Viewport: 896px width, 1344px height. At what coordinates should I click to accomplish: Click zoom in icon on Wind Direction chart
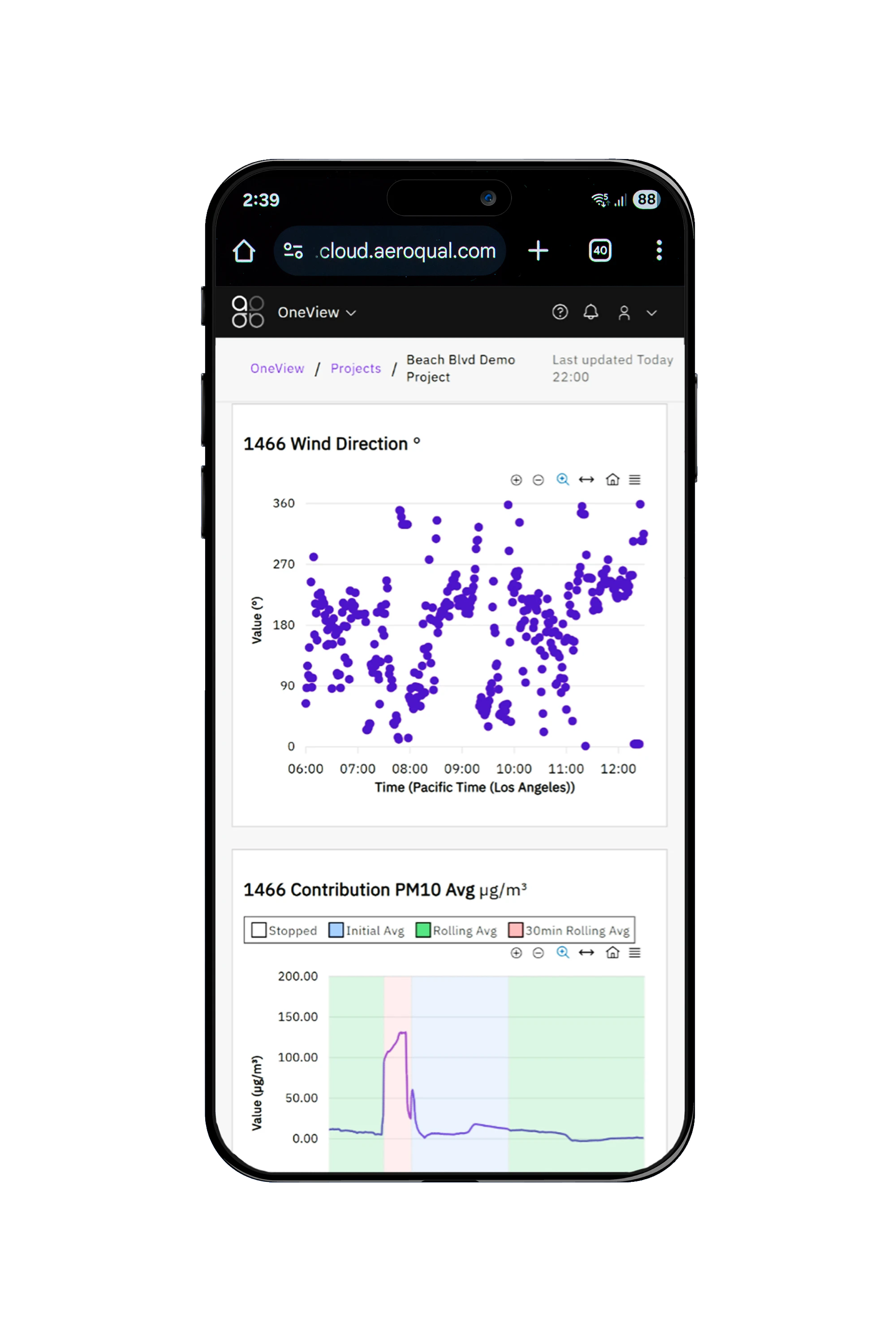click(x=516, y=480)
